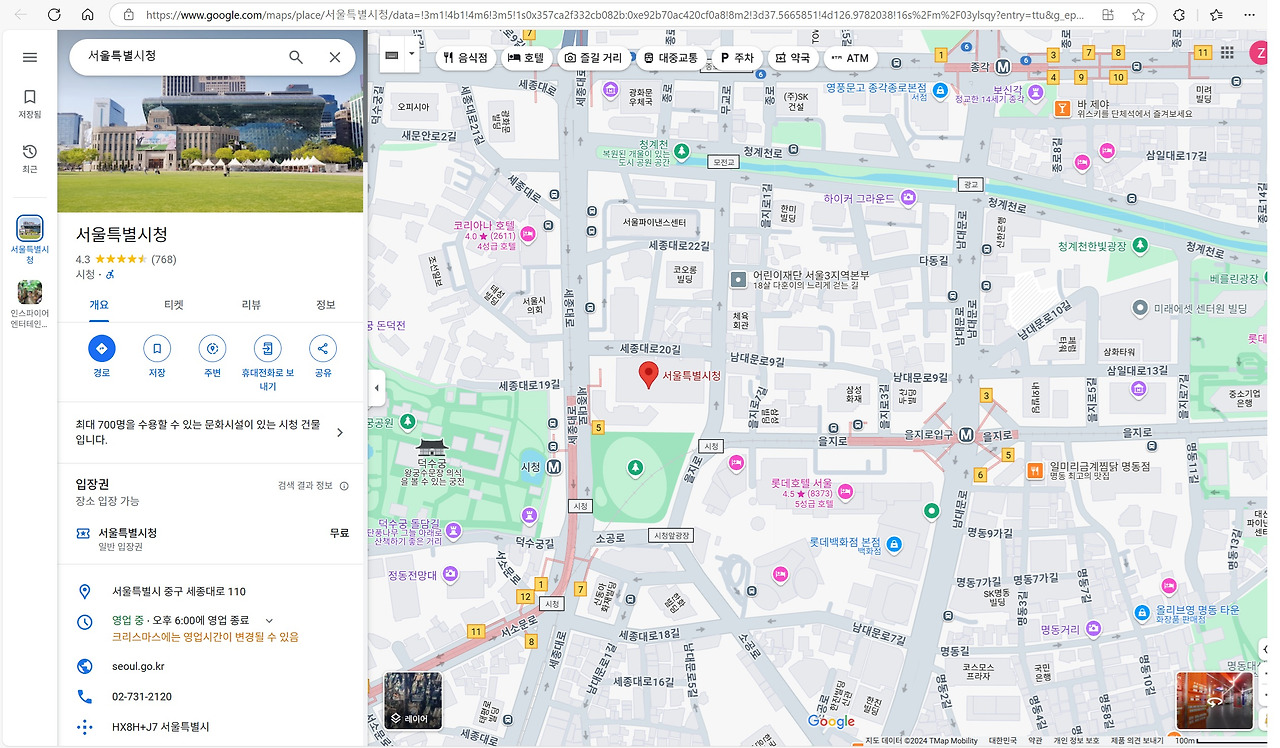This screenshot has width=1280, height=748.
Task: Click the 하이커 그라운드 attraction pin
Action: pos(907,199)
